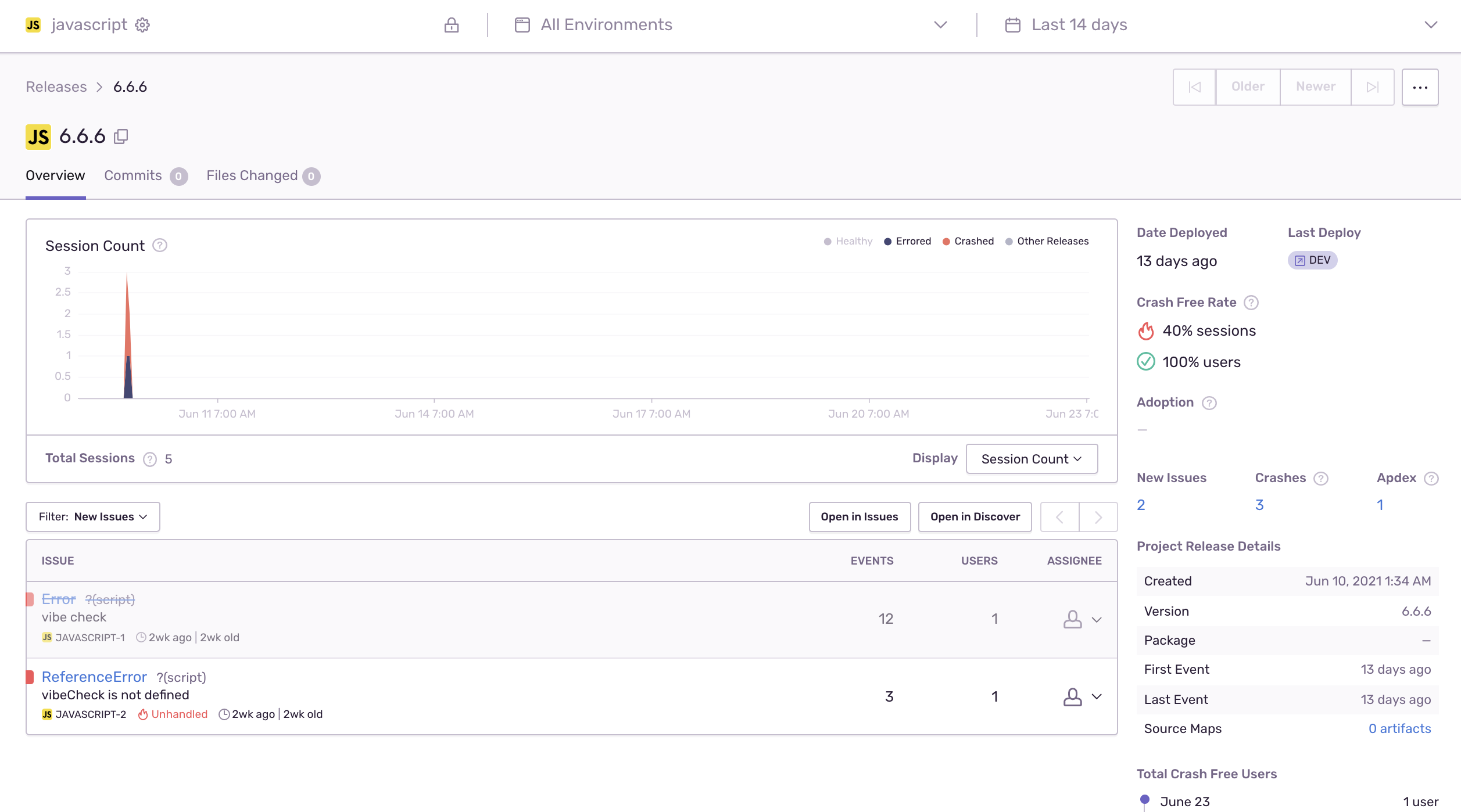Click the project settings gear icon
The width and height of the screenshot is (1461, 812).
tap(142, 25)
